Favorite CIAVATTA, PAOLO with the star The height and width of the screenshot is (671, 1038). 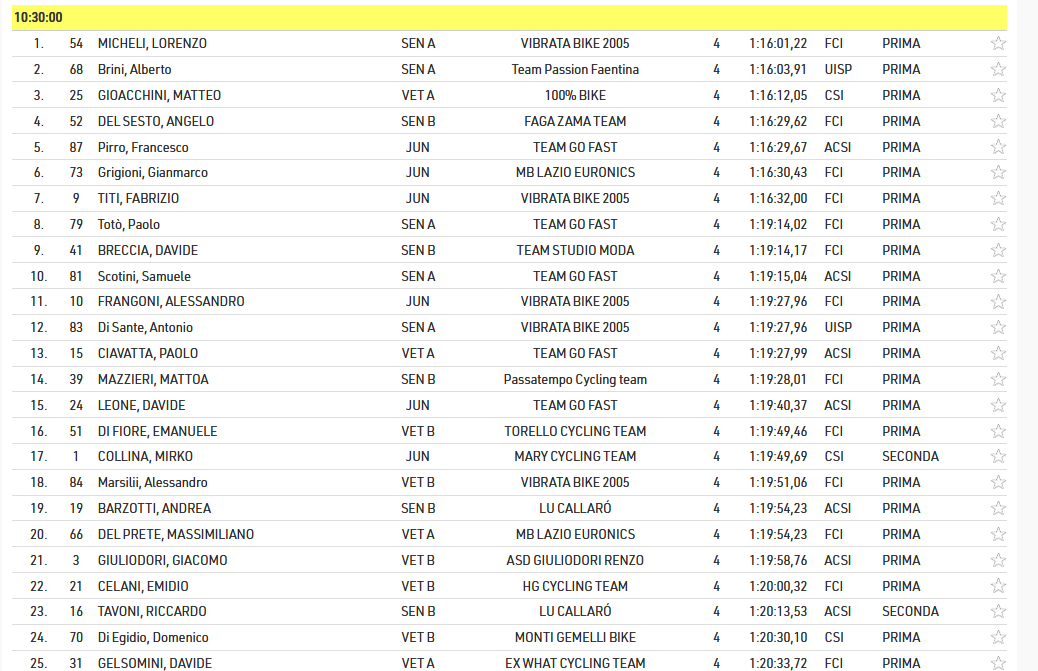[x=998, y=354]
